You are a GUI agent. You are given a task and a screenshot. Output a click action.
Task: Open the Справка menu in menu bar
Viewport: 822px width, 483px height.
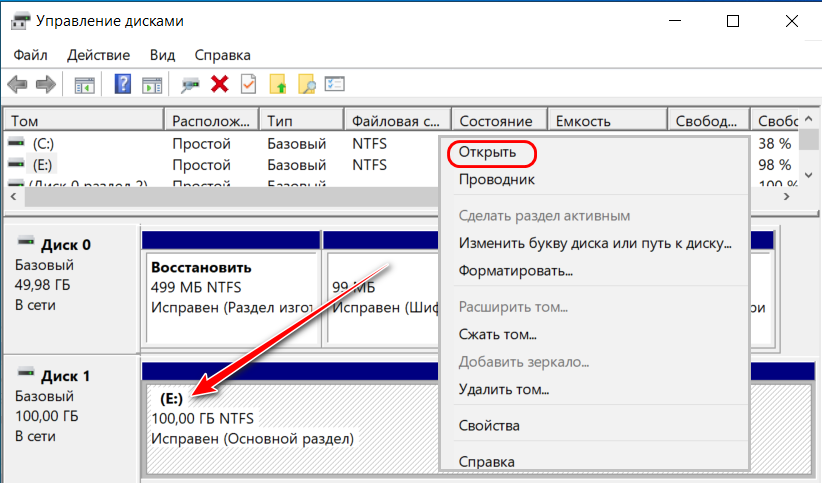pos(222,55)
